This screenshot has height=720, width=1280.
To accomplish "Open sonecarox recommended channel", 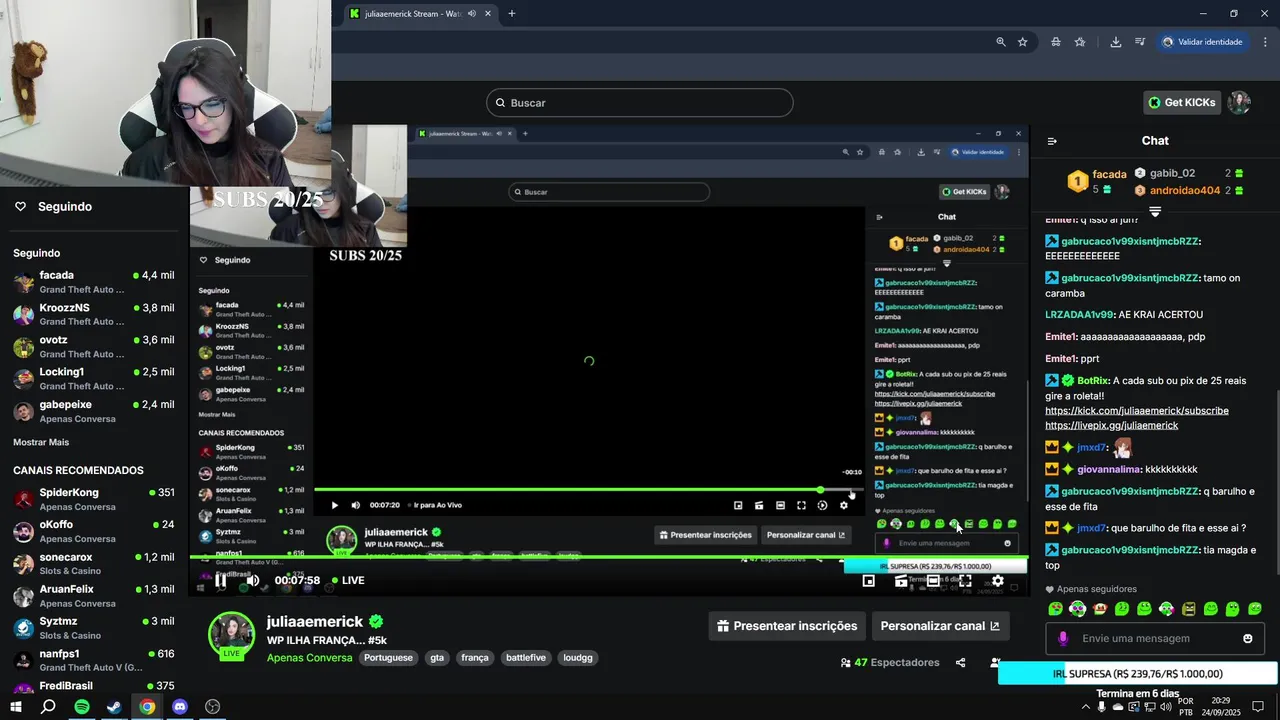I will click(x=95, y=564).
